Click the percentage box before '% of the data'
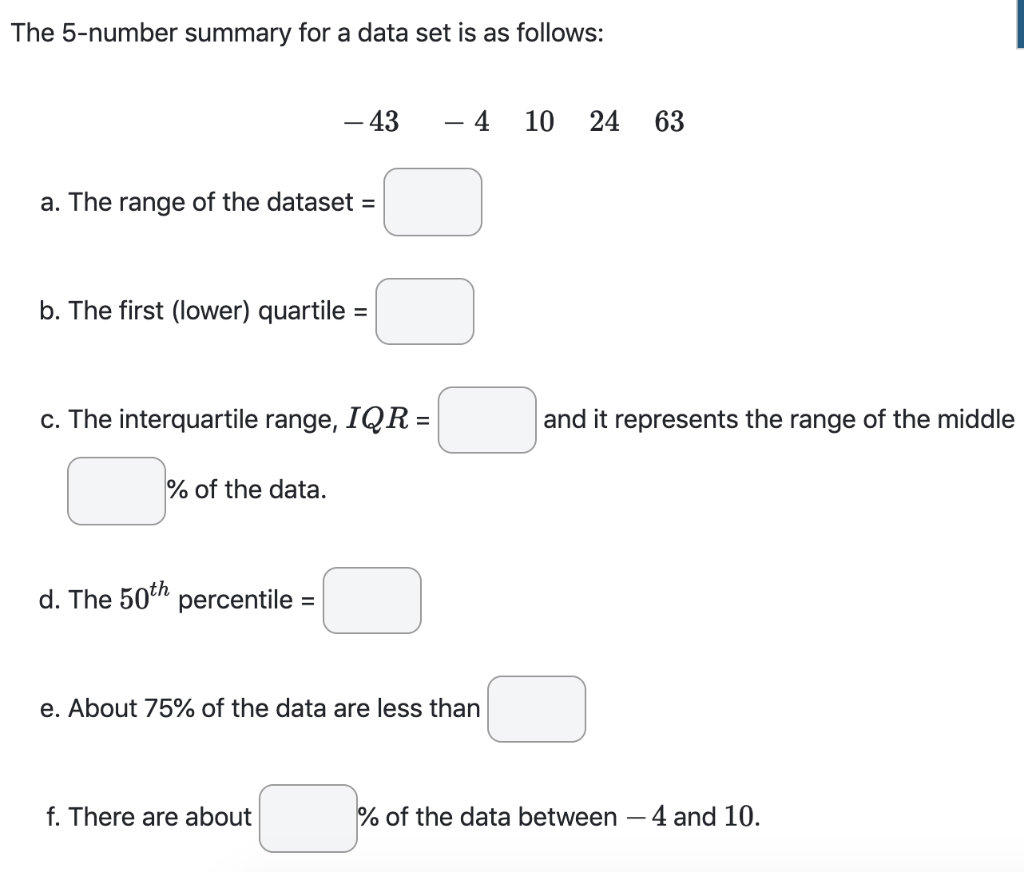This screenshot has height=872, width=1024. point(116,490)
